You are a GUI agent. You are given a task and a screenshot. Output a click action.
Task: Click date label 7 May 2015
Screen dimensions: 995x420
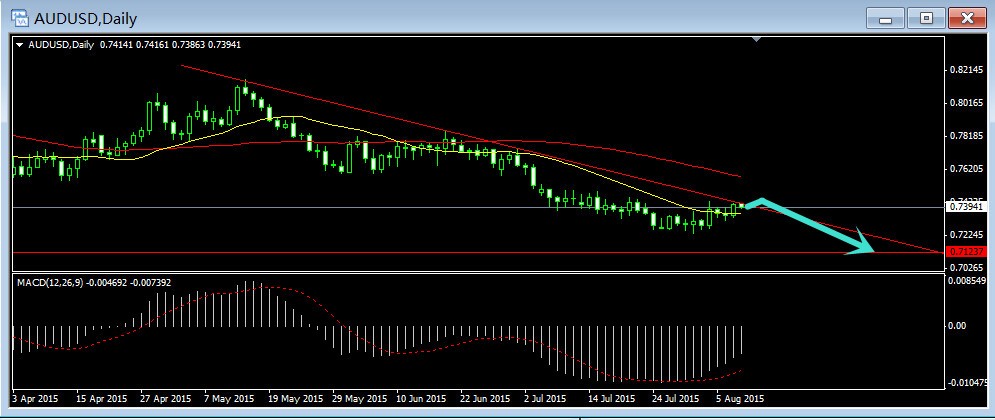click(230, 398)
